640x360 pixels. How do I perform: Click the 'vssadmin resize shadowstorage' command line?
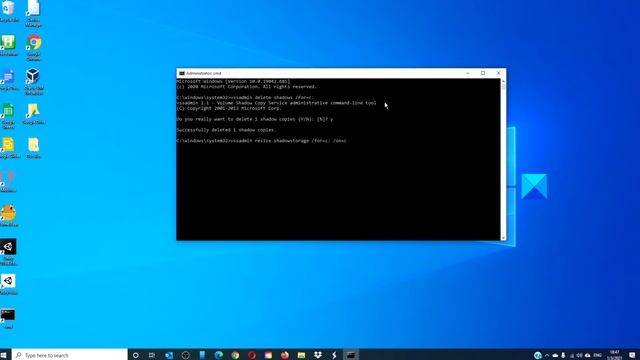pyautogui.click(x=262, y=141)
